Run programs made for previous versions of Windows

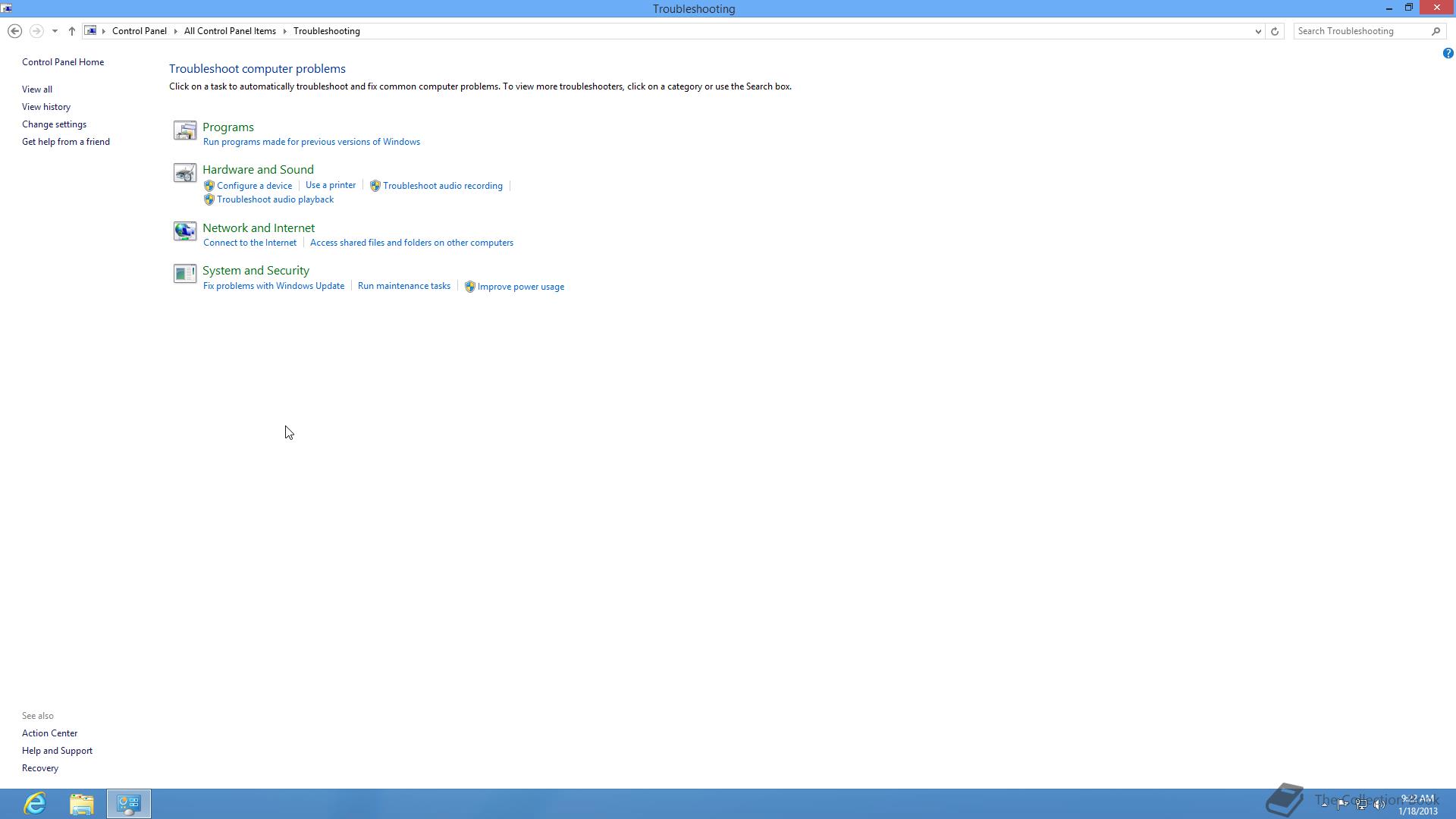click(x=312, y=142)
